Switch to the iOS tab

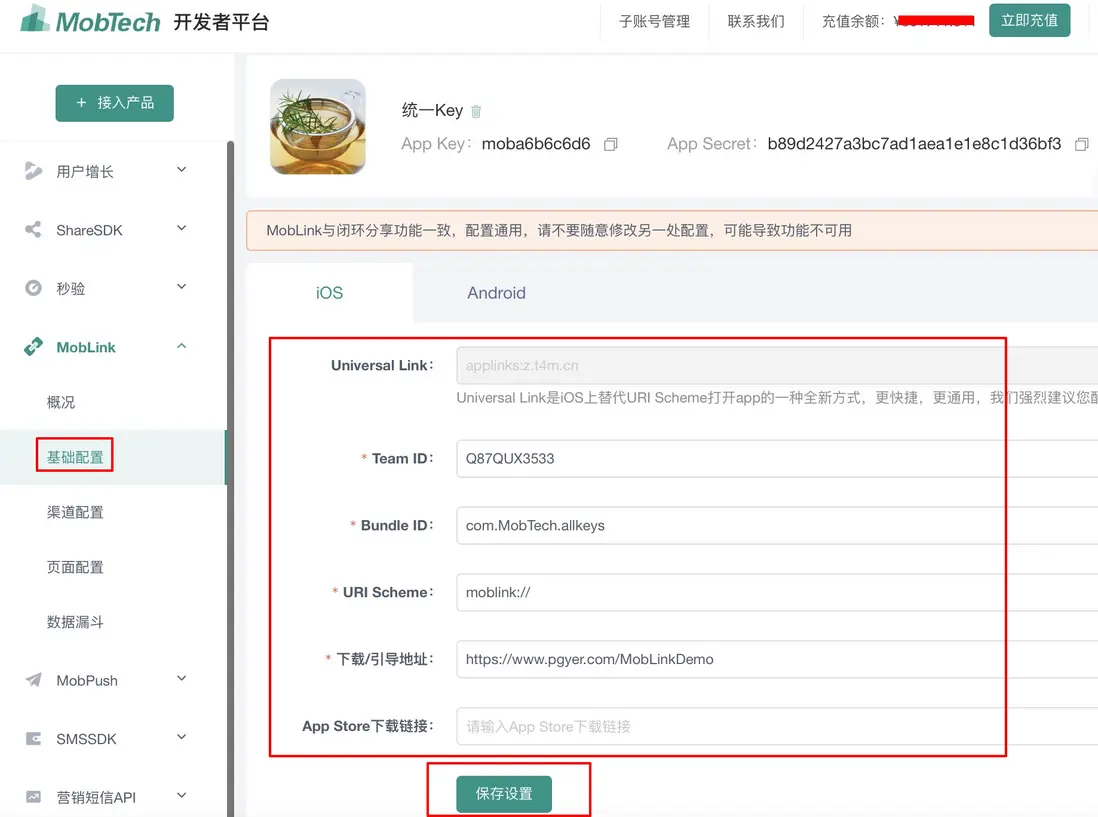(329, 293)
